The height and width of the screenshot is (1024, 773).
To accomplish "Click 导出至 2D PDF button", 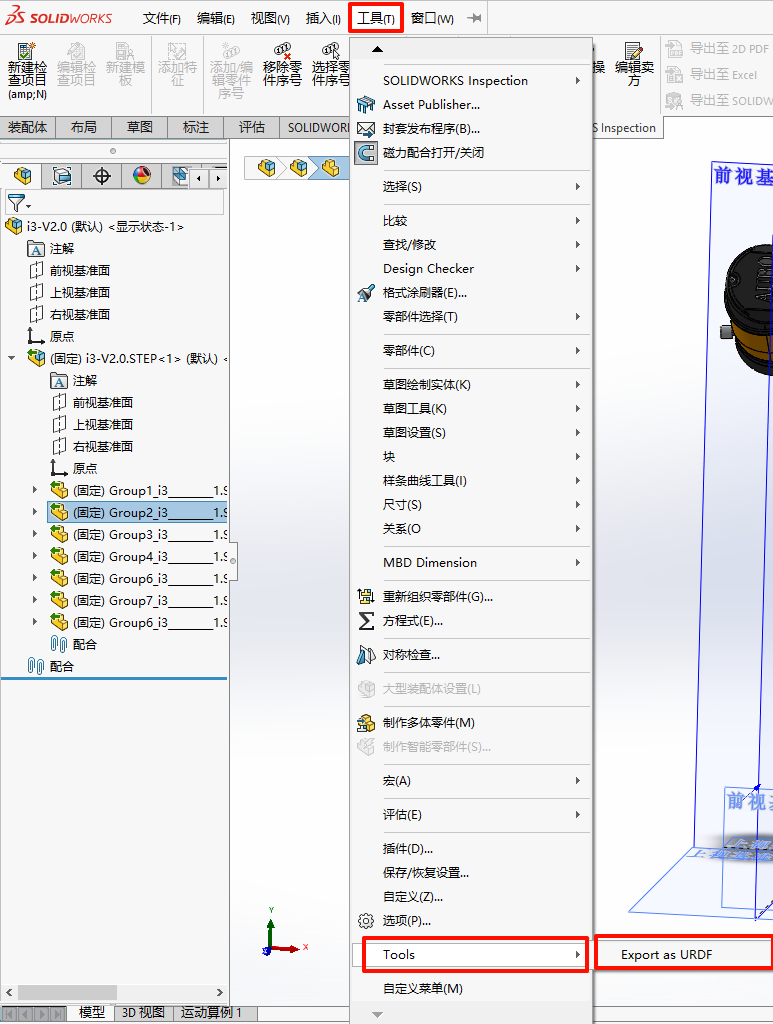I will [x=717, y=49].
